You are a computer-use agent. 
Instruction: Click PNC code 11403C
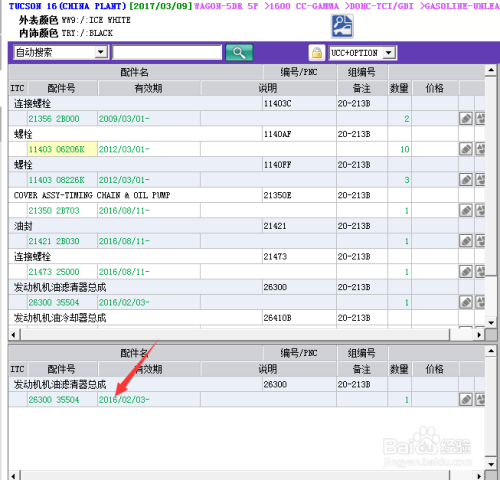tap(278, 104)
